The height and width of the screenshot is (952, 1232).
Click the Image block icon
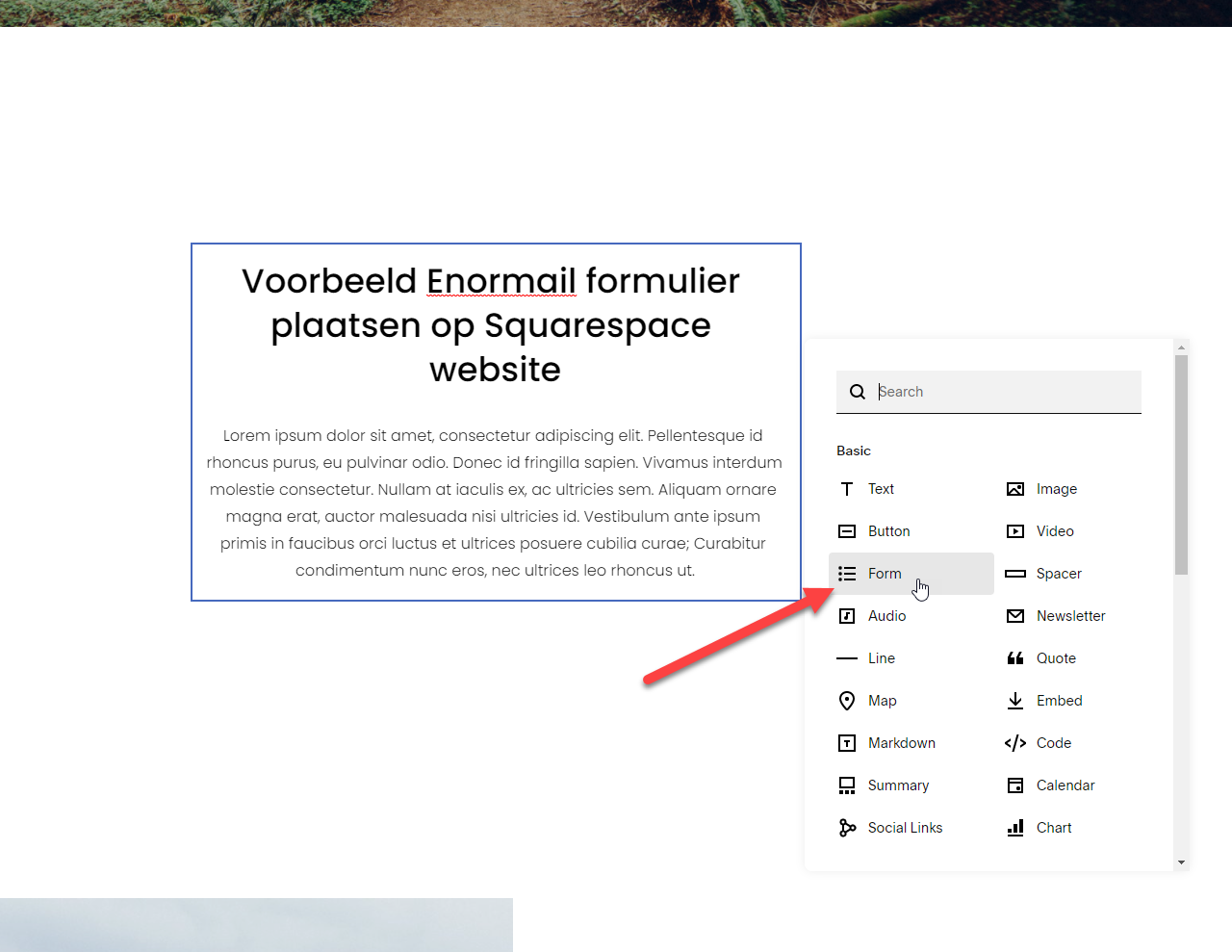tap(1015, 489)
